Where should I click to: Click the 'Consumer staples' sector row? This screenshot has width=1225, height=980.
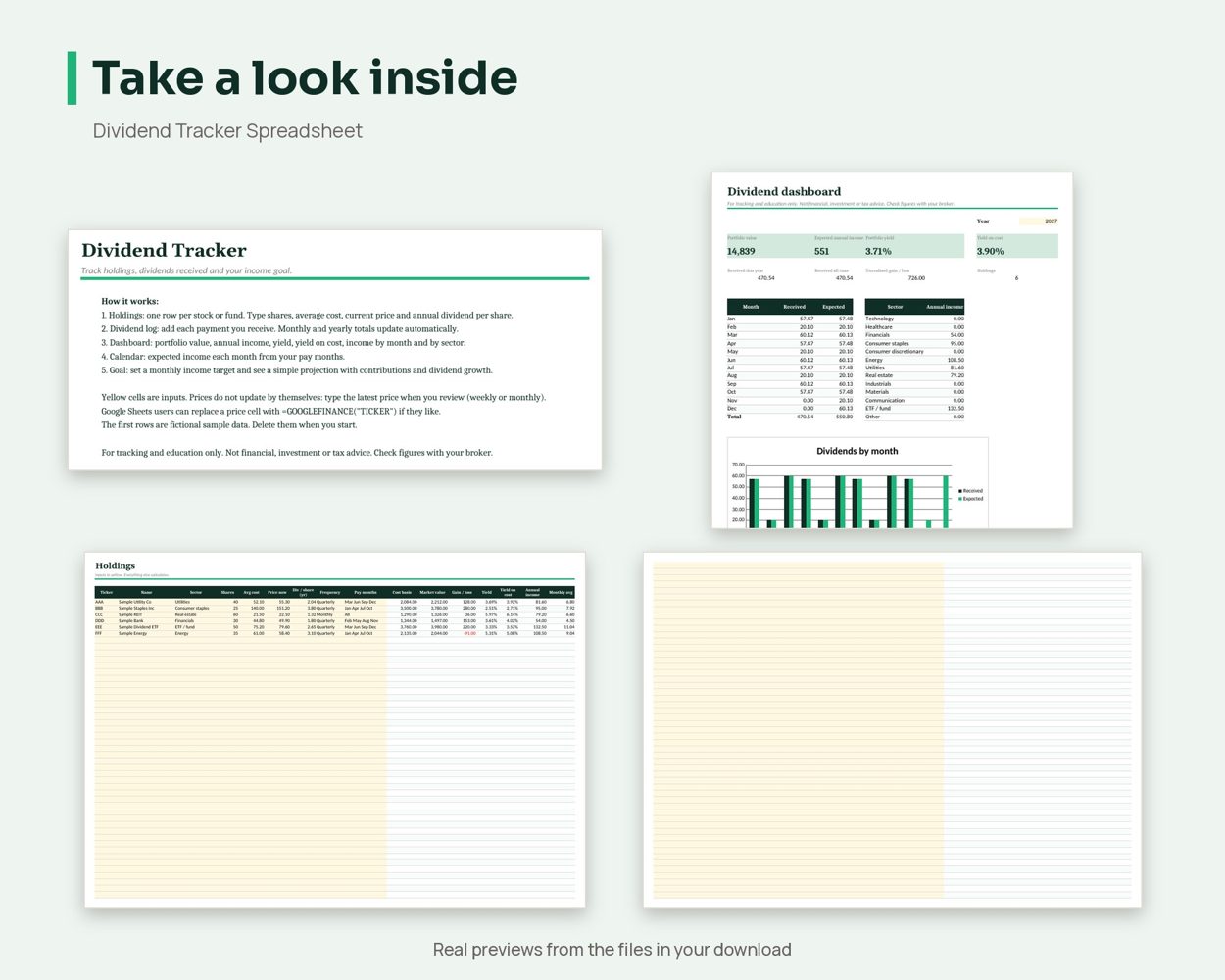coord(914,343)
